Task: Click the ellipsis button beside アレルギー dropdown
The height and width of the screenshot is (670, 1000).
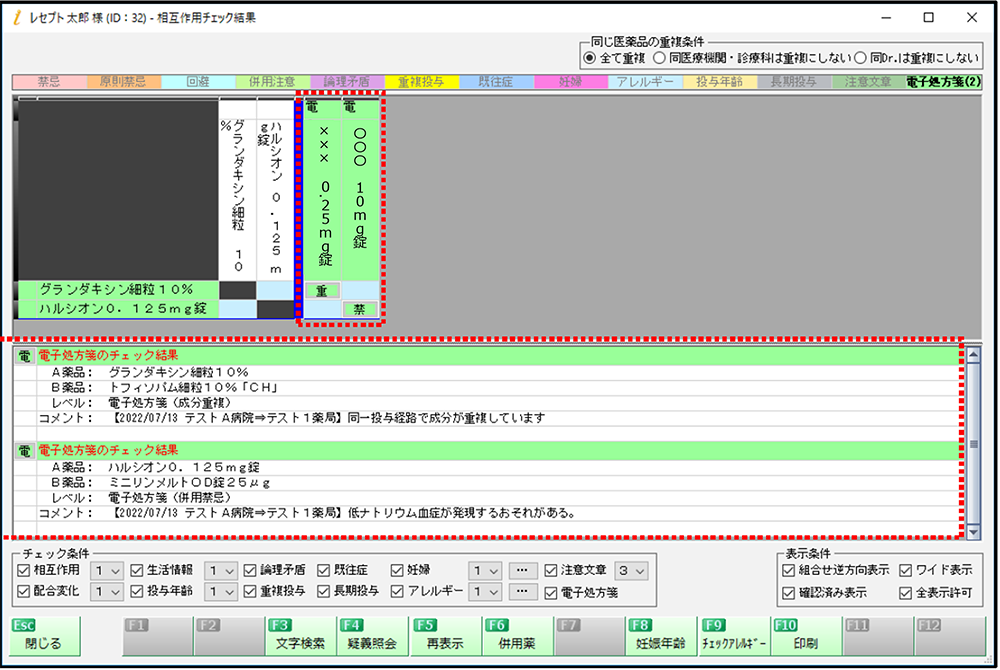Action: point(522,592)
